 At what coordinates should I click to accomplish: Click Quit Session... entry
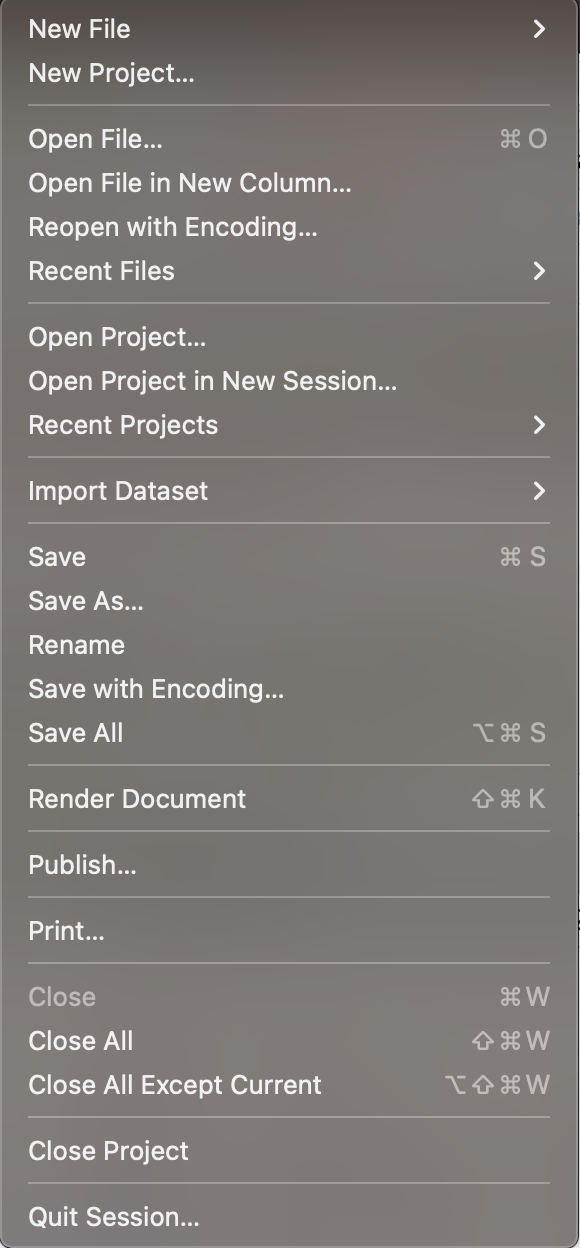(x=289, y=1217)
